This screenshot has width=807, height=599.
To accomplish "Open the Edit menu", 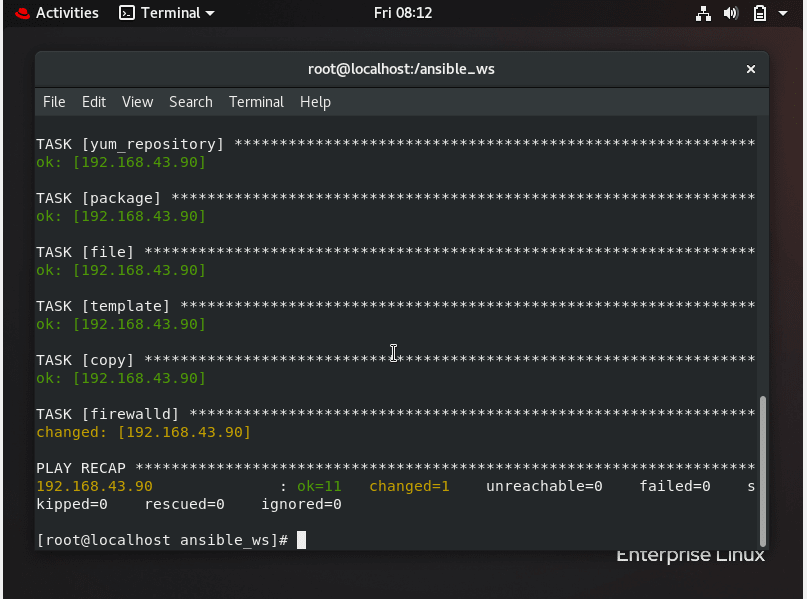I will (x=94, y=102).
